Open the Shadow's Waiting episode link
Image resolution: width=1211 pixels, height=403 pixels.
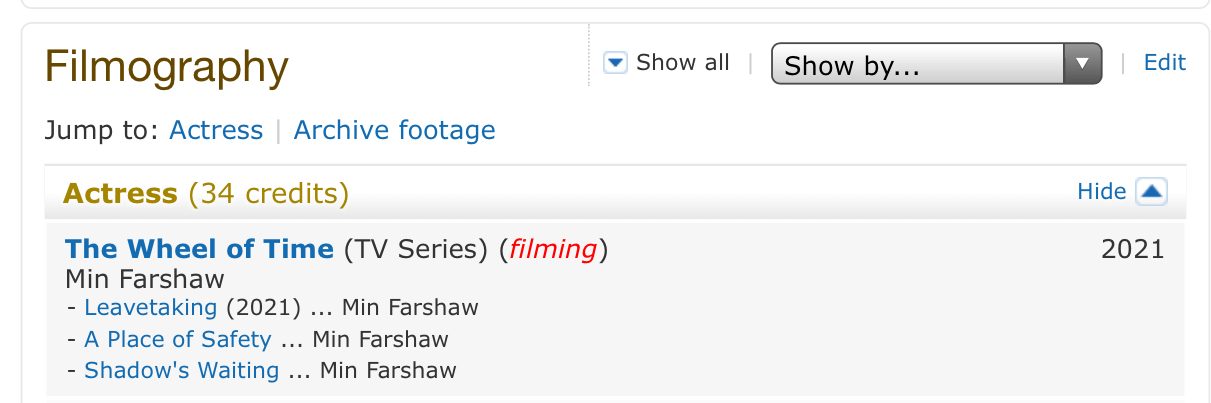[x=182, y=371]
